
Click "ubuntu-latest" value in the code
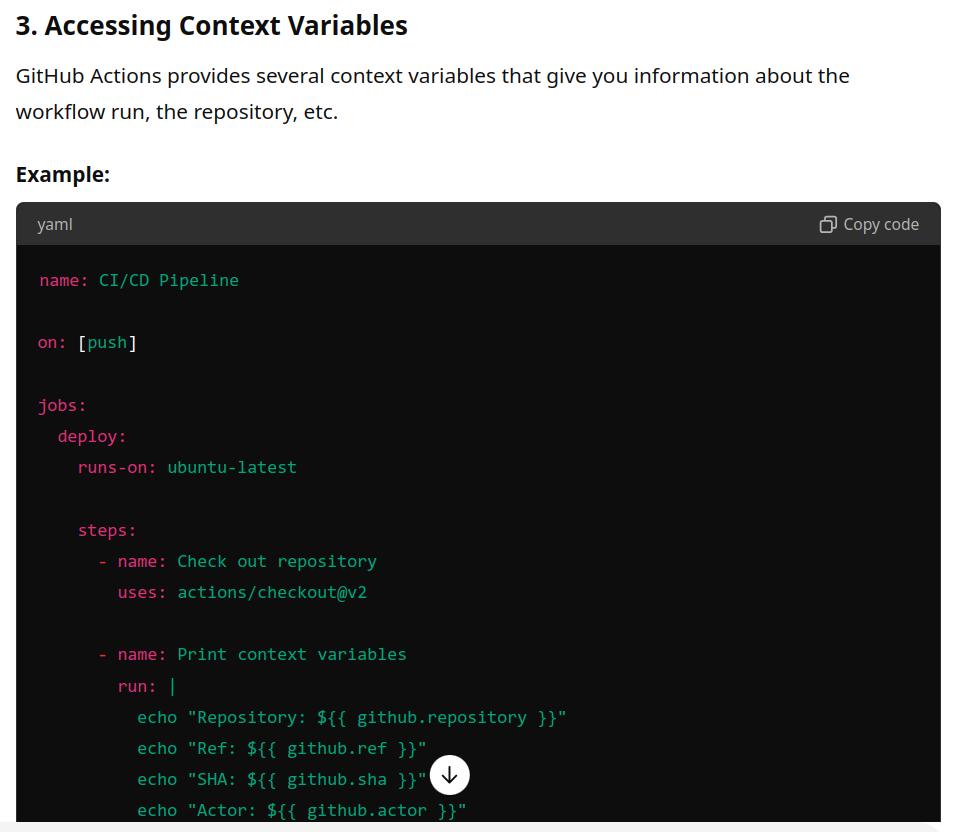tap(232, 467)
